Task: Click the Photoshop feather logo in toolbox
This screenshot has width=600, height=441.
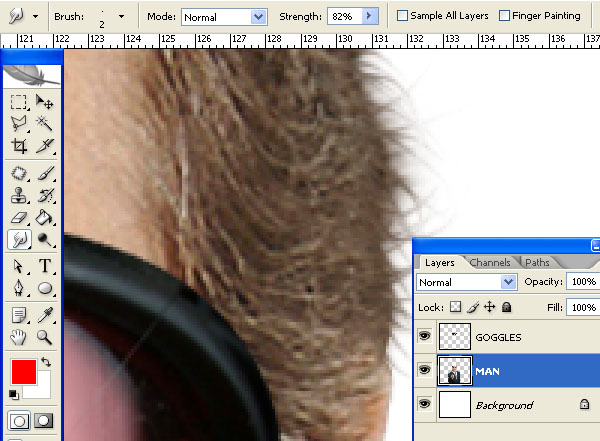Action: 32,75
